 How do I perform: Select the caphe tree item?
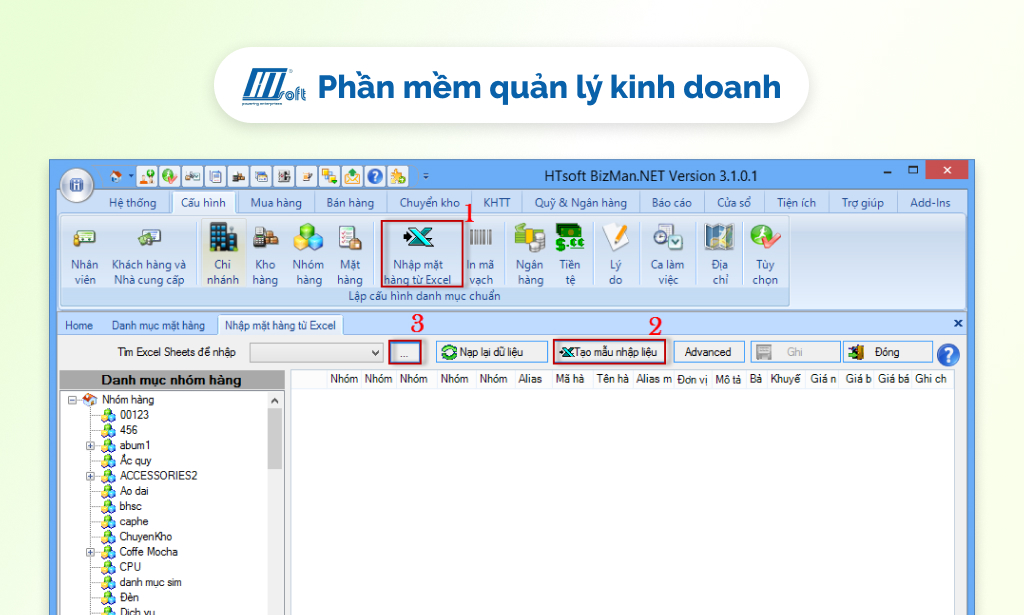(134, 521)
